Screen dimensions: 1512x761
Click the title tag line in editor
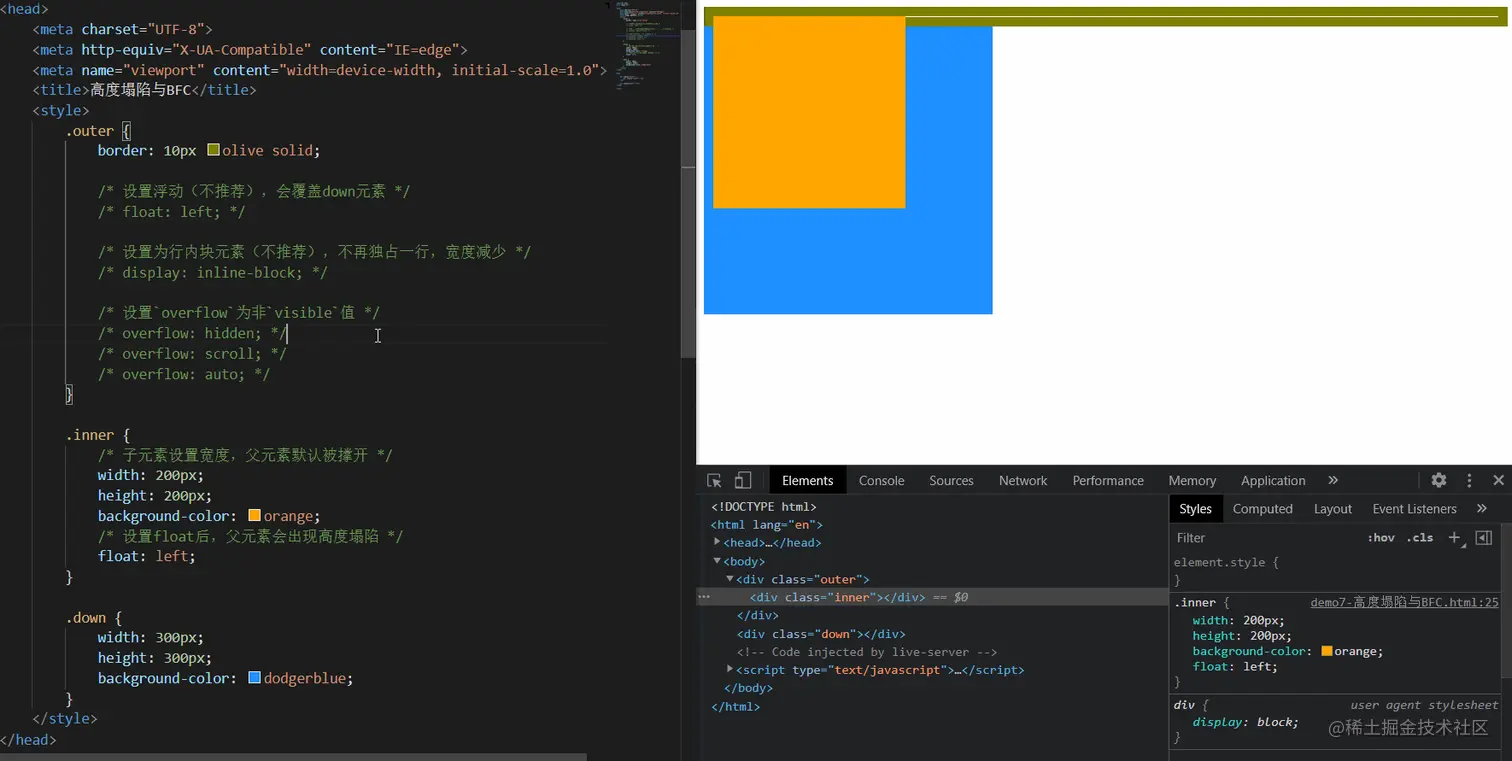(x=144, y=90)
